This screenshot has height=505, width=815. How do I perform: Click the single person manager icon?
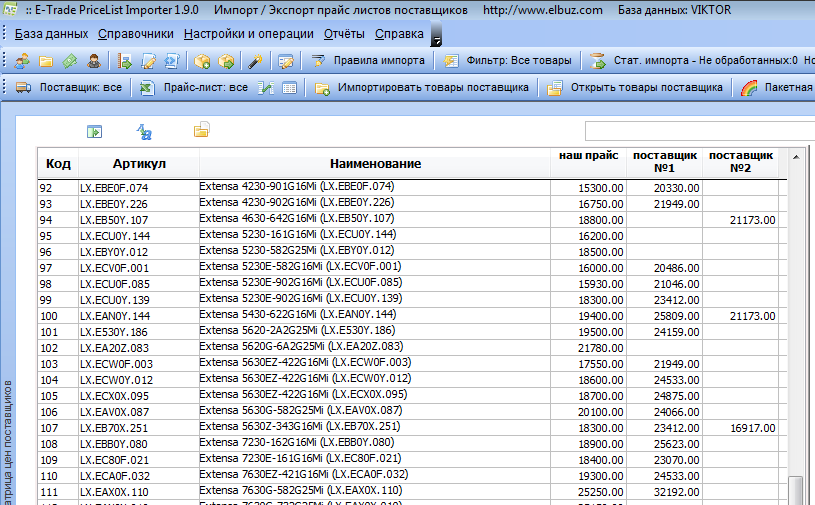pyautogui.click(x=94, y=61)
